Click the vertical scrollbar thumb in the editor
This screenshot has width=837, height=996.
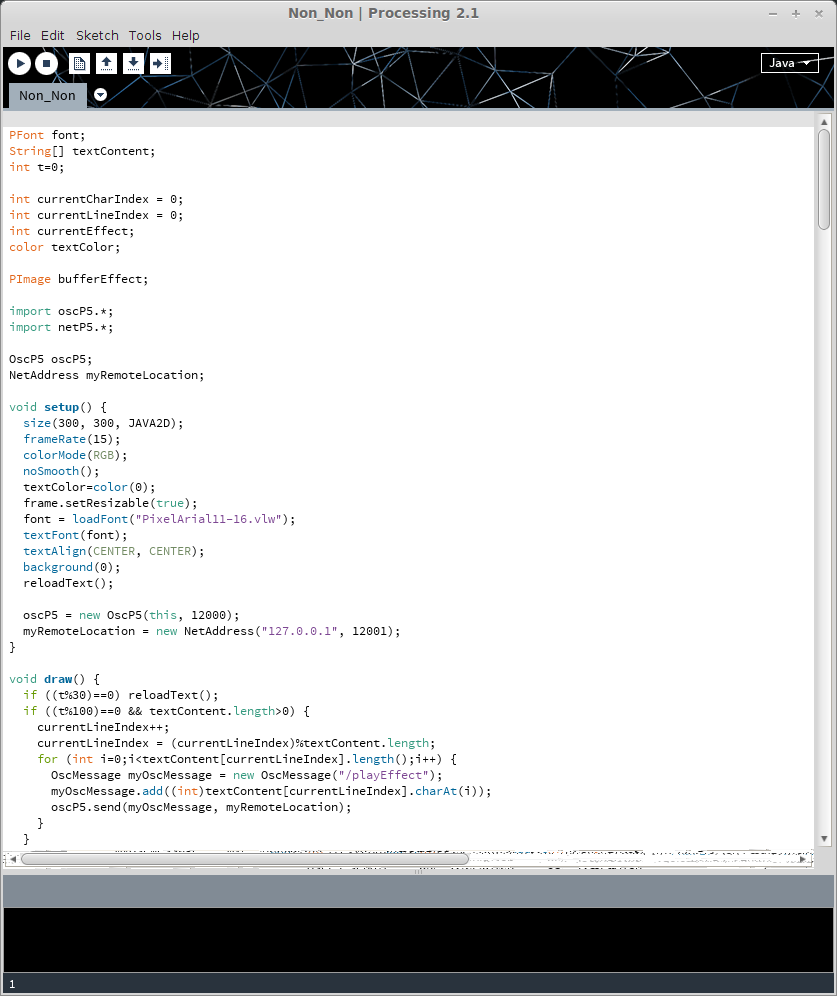coord(824,180)
